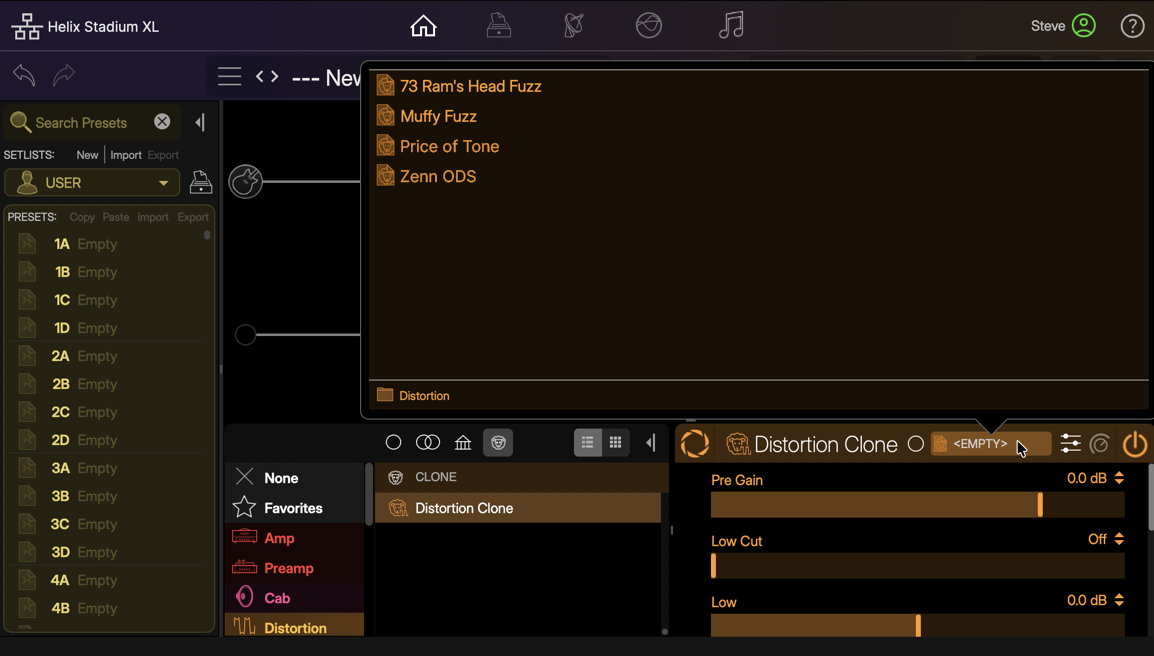
Task: Click the preset navigation angle brackets
Action: [x=267, y=76]
